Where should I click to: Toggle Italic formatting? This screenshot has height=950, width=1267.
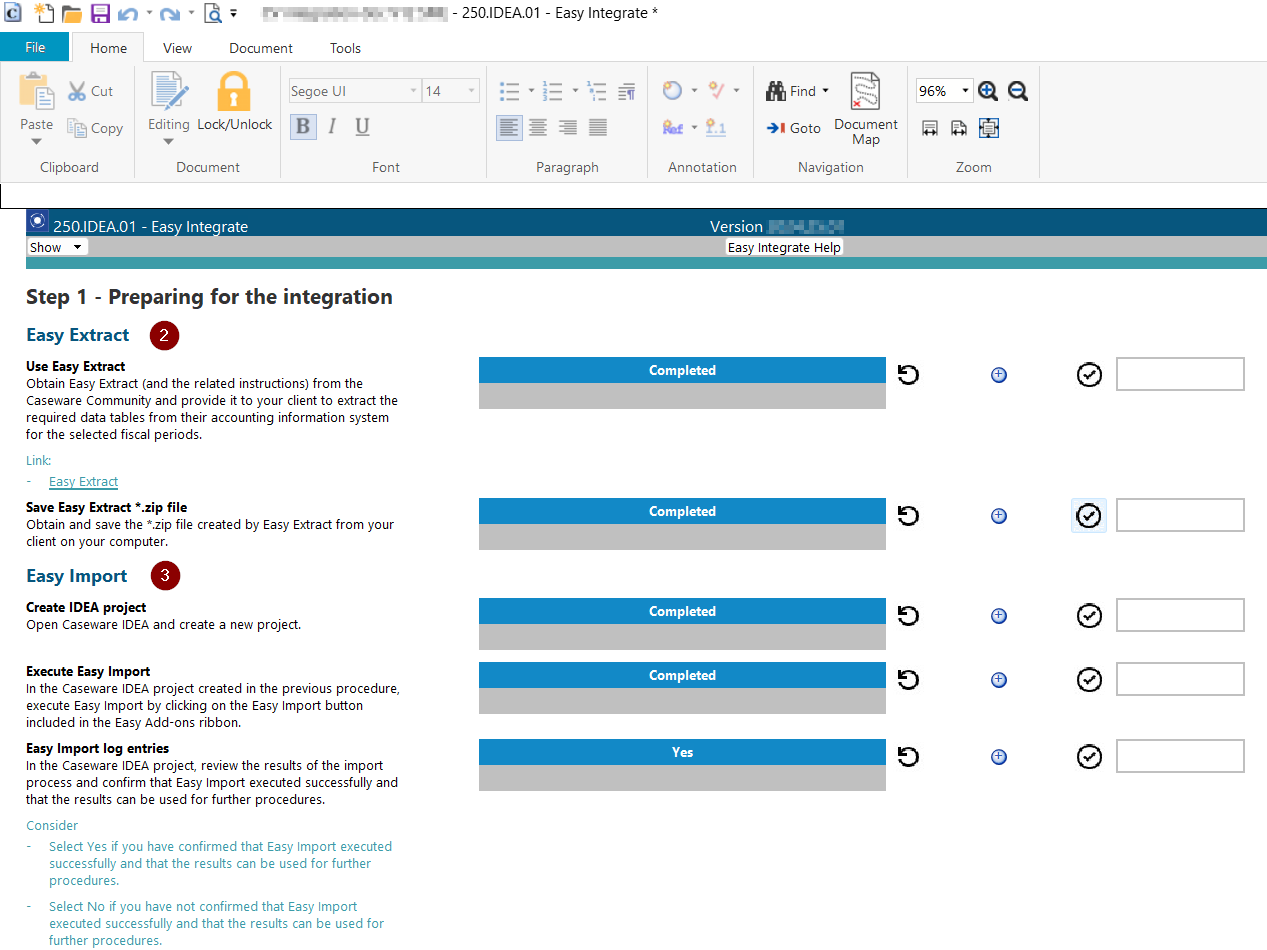click(x=332, y=126)
